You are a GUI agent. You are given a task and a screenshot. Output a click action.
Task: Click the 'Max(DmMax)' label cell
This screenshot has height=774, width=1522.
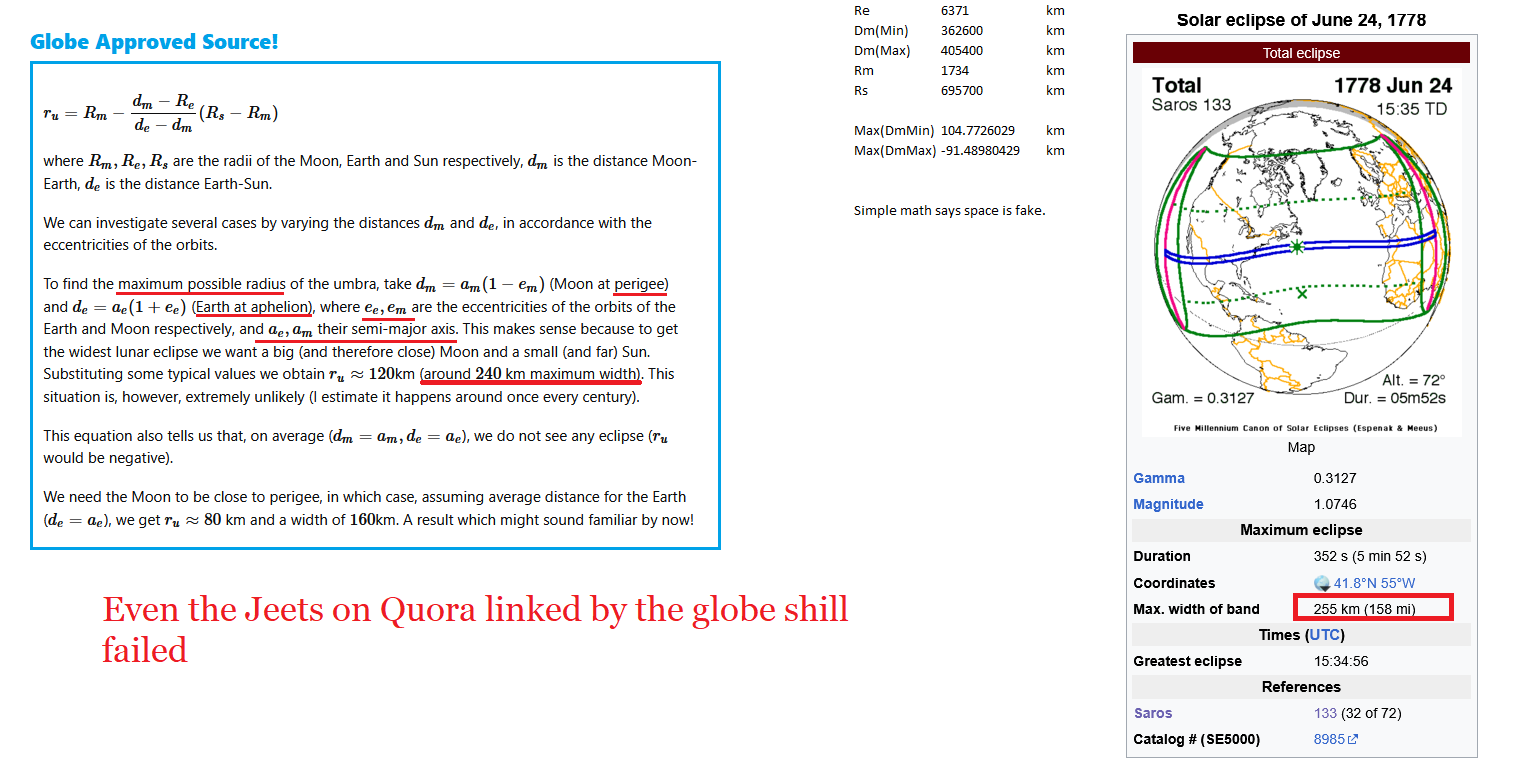[x=896, y=151]
